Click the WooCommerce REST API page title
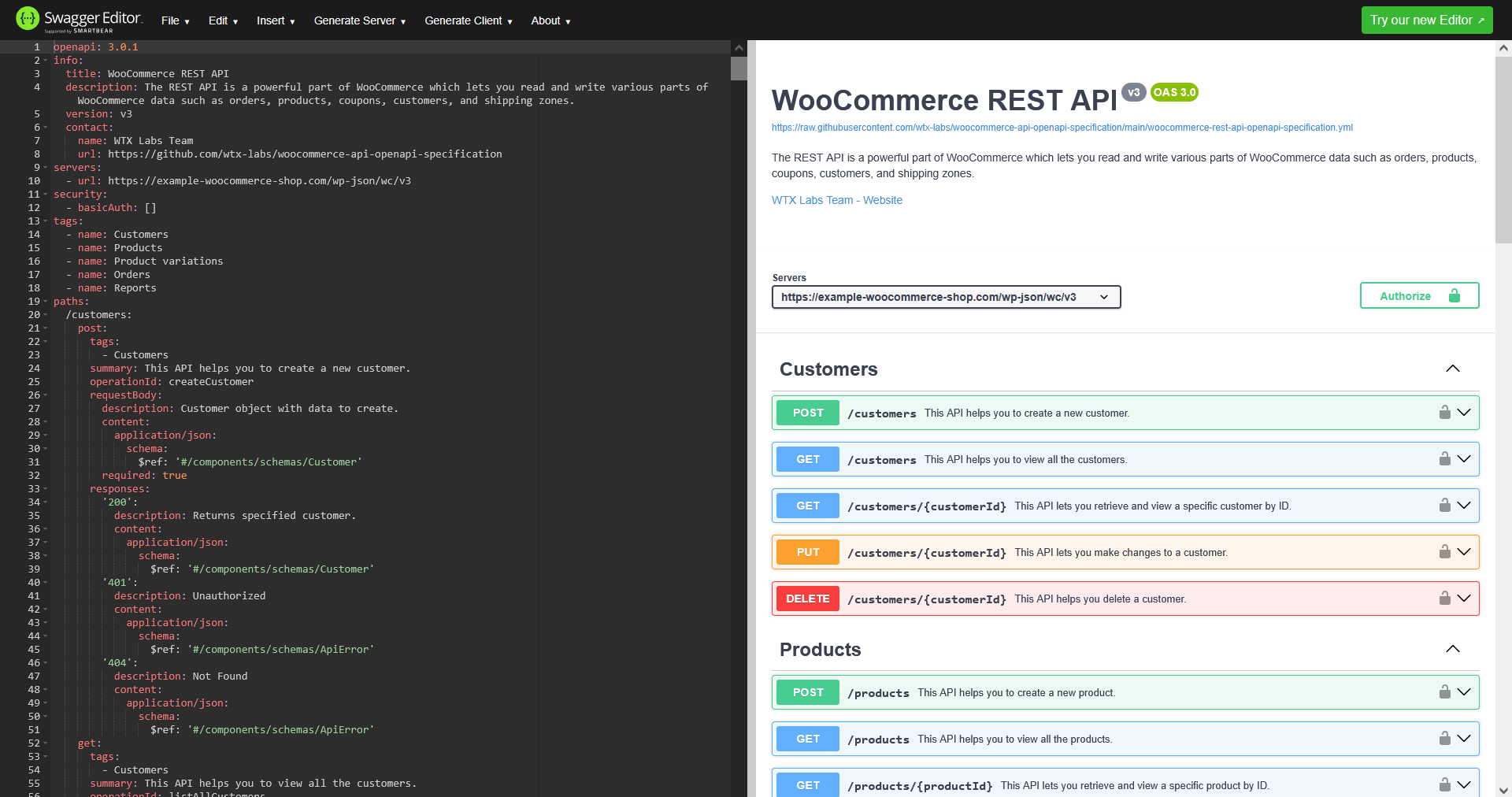Image resolution: width=1512 pixels, height=797 pixels. click(944, 101)
